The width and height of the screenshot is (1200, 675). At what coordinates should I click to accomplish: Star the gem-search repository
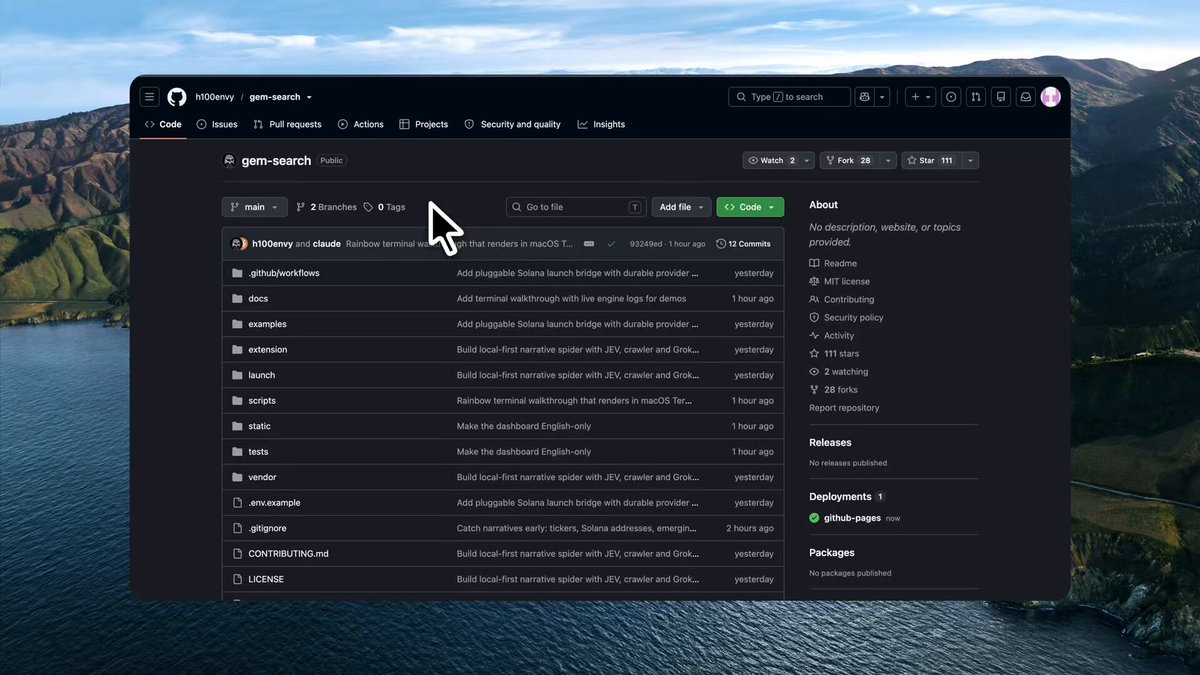point(930,160)
